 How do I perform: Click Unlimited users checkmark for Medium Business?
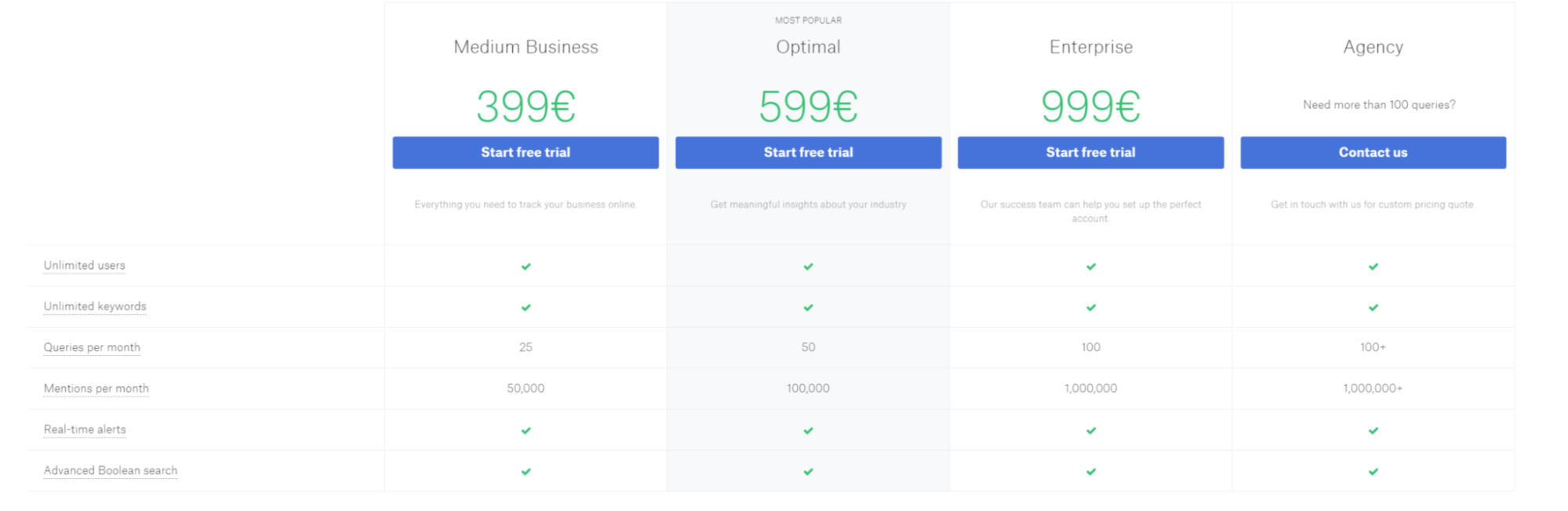(526, 266)
